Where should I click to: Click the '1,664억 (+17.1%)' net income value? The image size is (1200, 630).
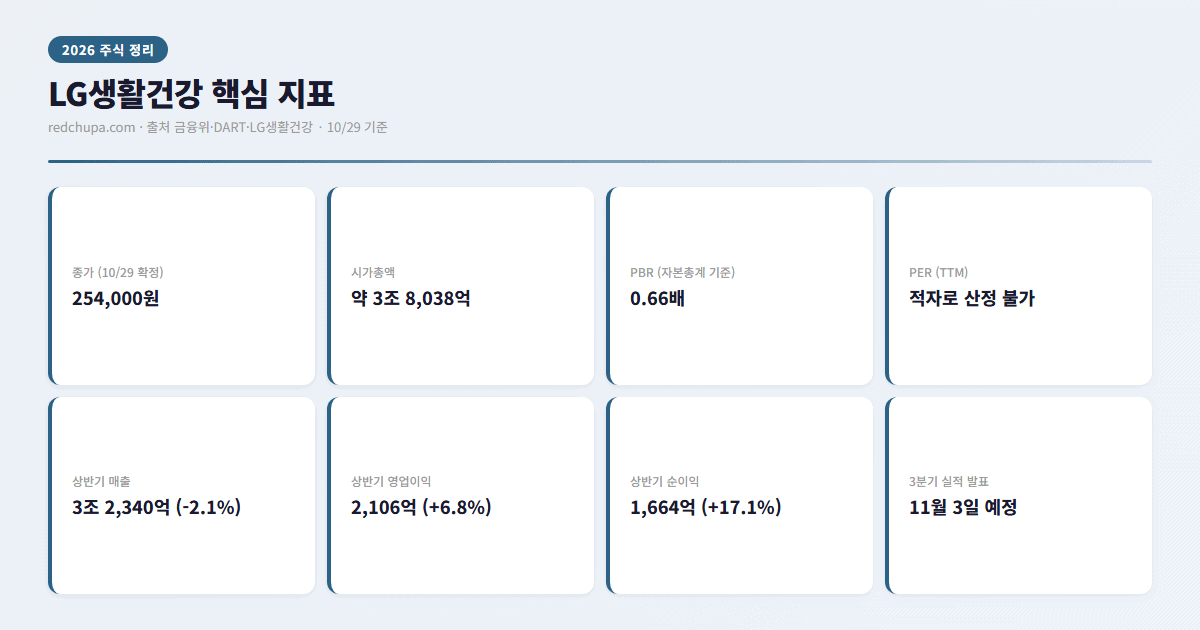[x=706, y=507]
